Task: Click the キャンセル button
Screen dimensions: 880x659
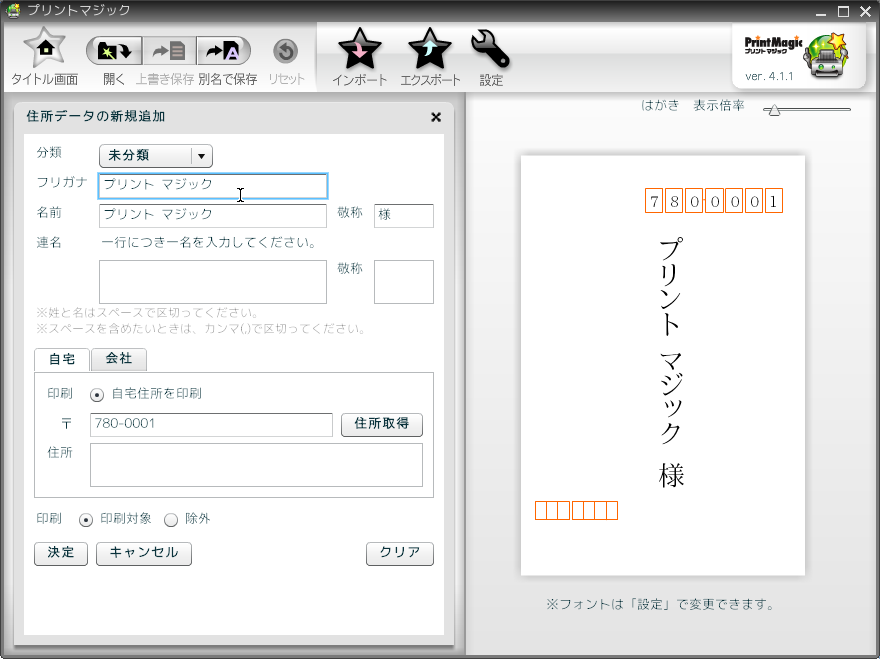Action: [144, 553]
